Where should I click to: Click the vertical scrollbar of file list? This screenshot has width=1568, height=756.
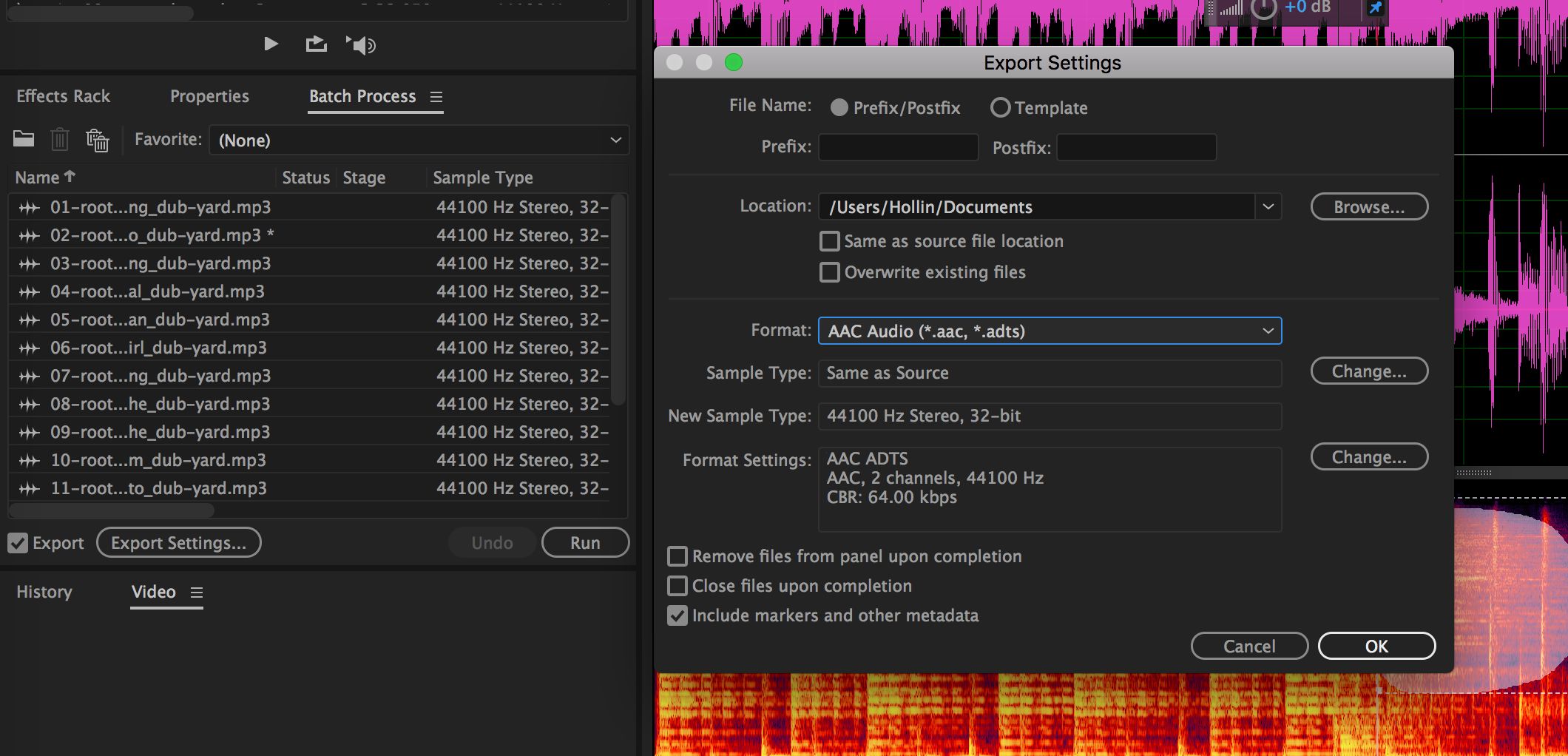[x=619, y=299]
